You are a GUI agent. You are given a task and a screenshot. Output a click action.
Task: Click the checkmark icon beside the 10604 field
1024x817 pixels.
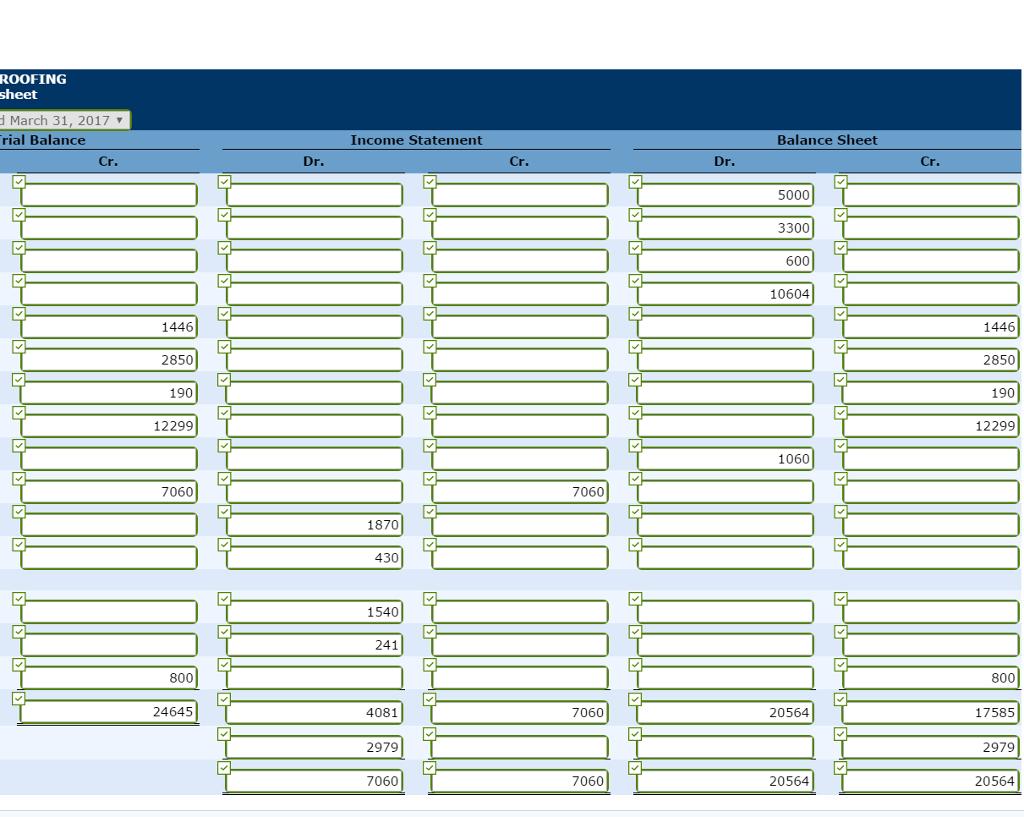click(635, 281)
